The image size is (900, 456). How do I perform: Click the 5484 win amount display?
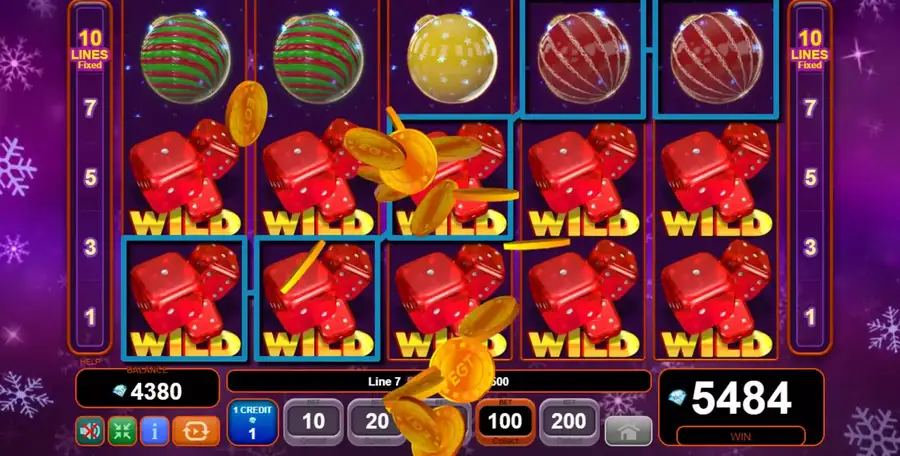click(x=741, y=399)
